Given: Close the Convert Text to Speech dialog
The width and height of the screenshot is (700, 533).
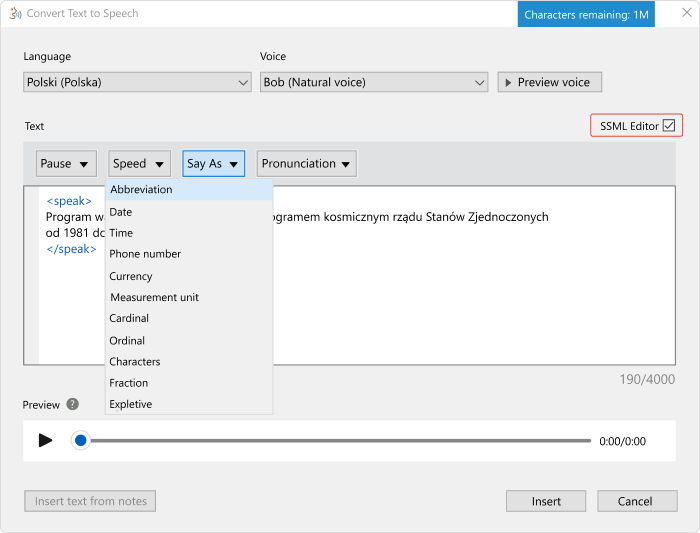Looking at the screenshot, I should click(686, 14).
